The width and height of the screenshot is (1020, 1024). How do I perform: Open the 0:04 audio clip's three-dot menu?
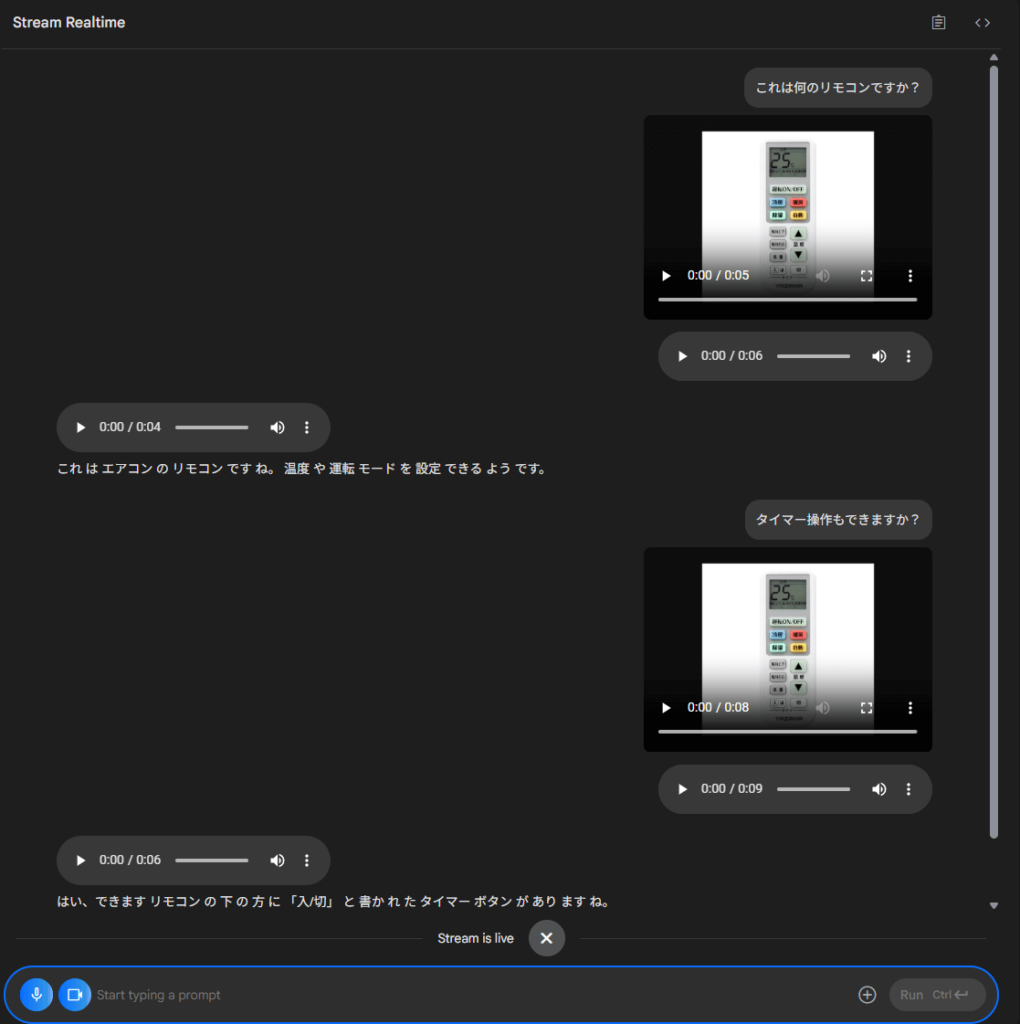(307, 428)
